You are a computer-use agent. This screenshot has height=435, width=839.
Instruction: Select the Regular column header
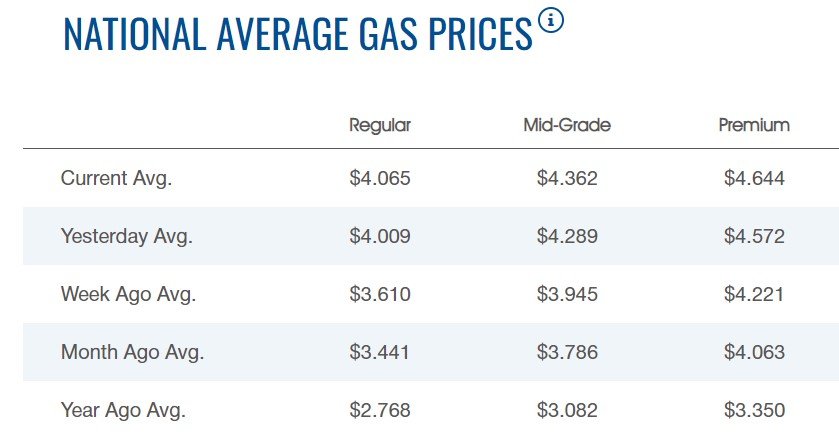380,125
